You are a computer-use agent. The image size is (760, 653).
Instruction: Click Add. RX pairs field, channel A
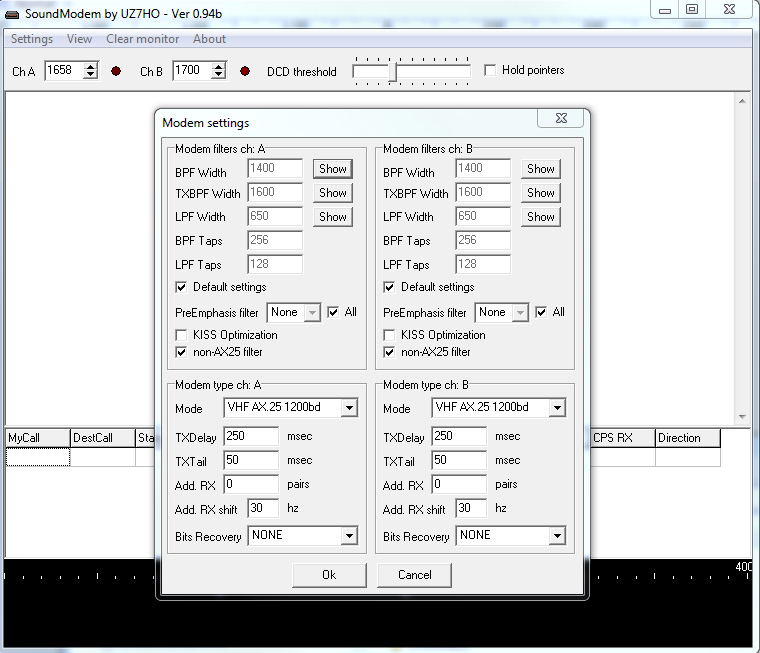251,484
